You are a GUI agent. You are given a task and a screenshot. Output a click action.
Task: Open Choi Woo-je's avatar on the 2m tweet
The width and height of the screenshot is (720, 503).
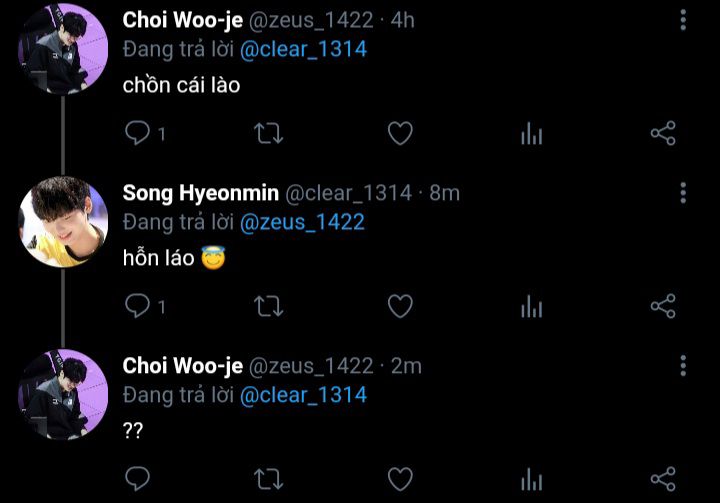point(63,395)
